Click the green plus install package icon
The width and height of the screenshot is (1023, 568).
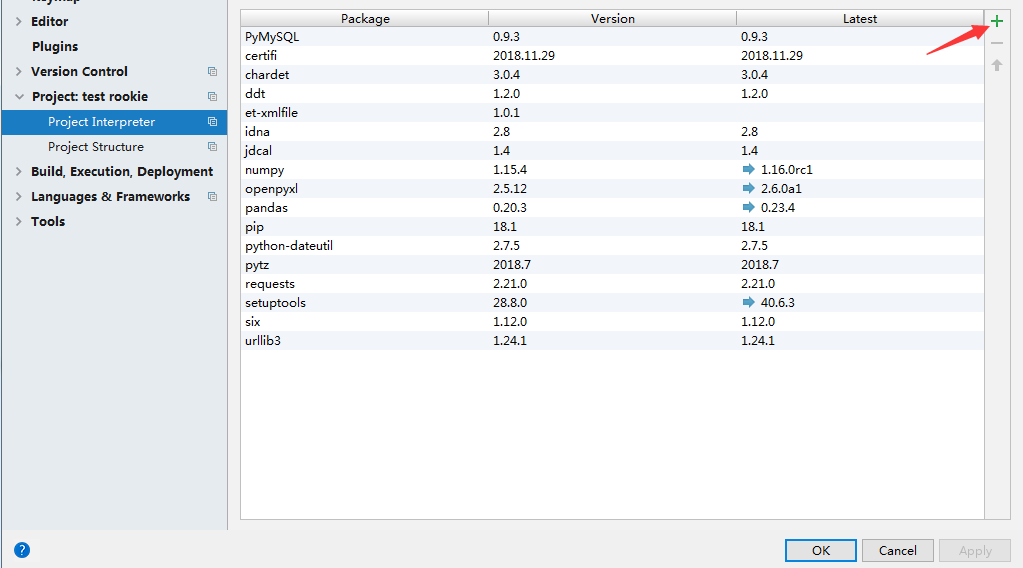pyautogui.click(x=996, y=21)
